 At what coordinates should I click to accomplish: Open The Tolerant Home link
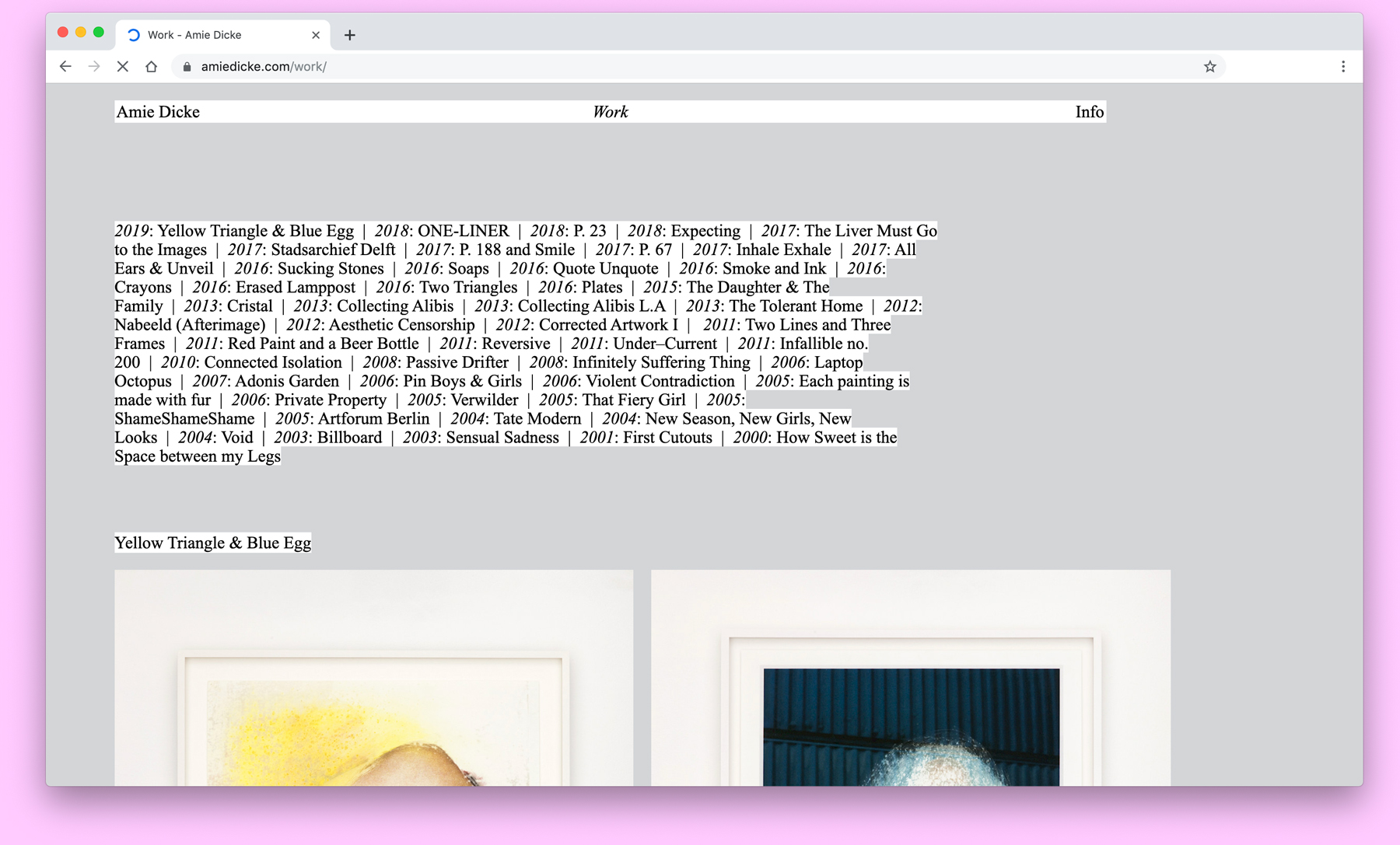coord(796,306)
